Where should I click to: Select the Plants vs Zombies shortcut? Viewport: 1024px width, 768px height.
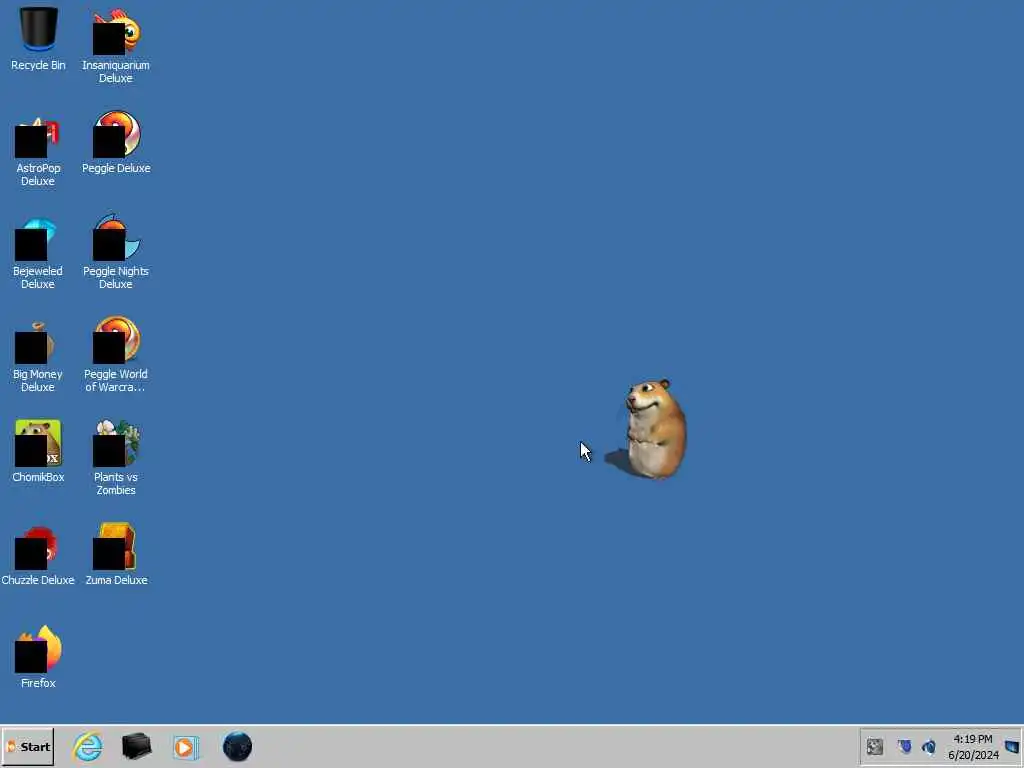[x=116, y=458]
